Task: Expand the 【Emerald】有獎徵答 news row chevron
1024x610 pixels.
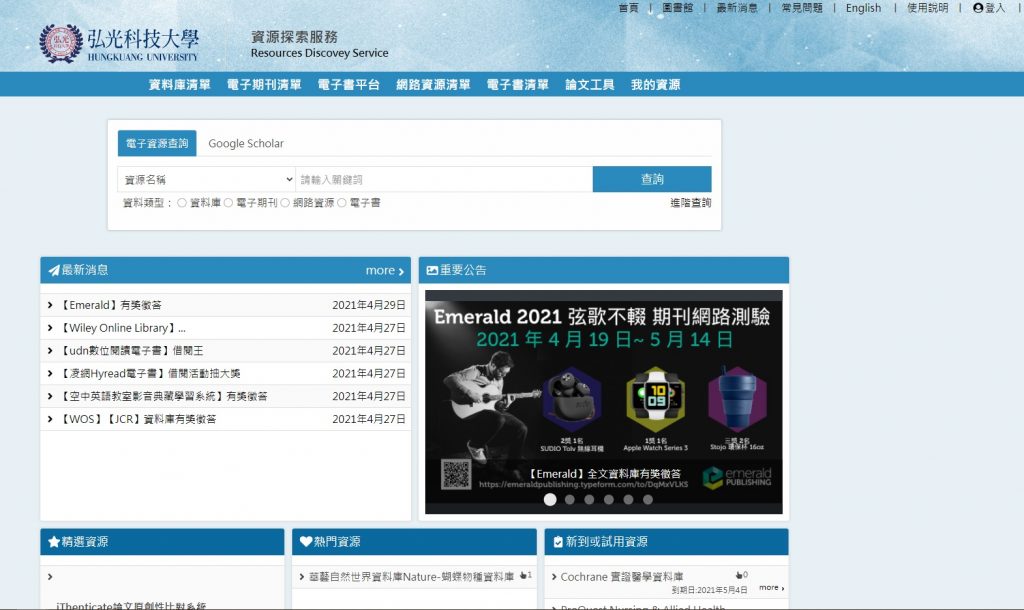Action: click(50, 305)
